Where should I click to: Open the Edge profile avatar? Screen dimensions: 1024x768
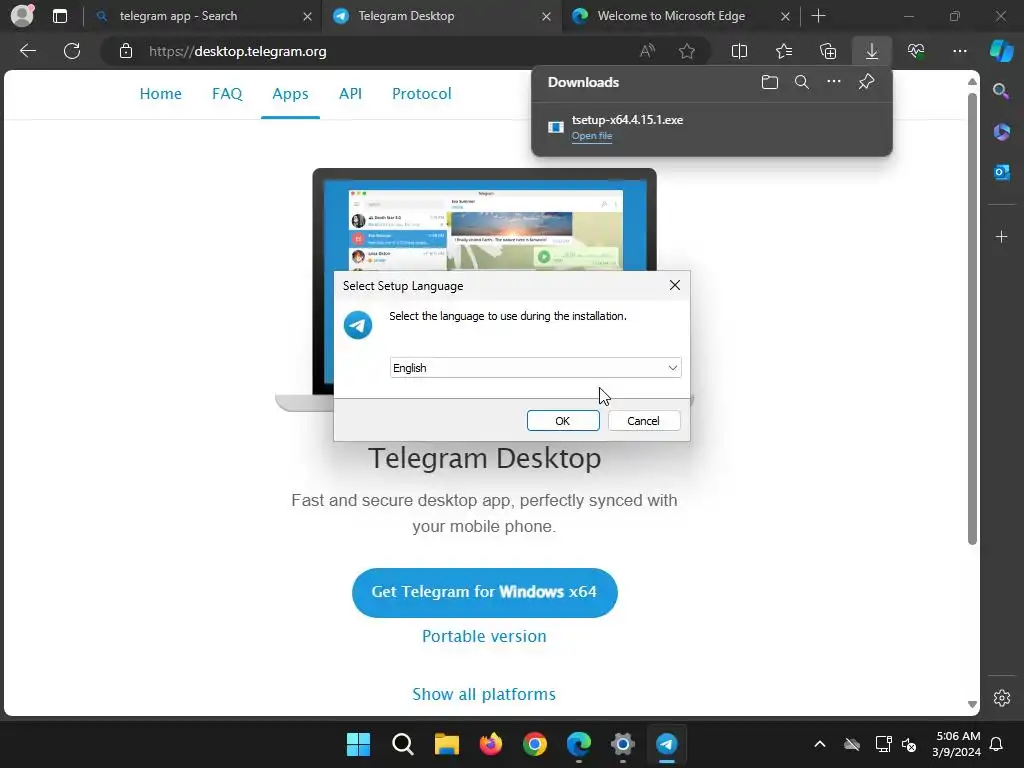point(22,16)
